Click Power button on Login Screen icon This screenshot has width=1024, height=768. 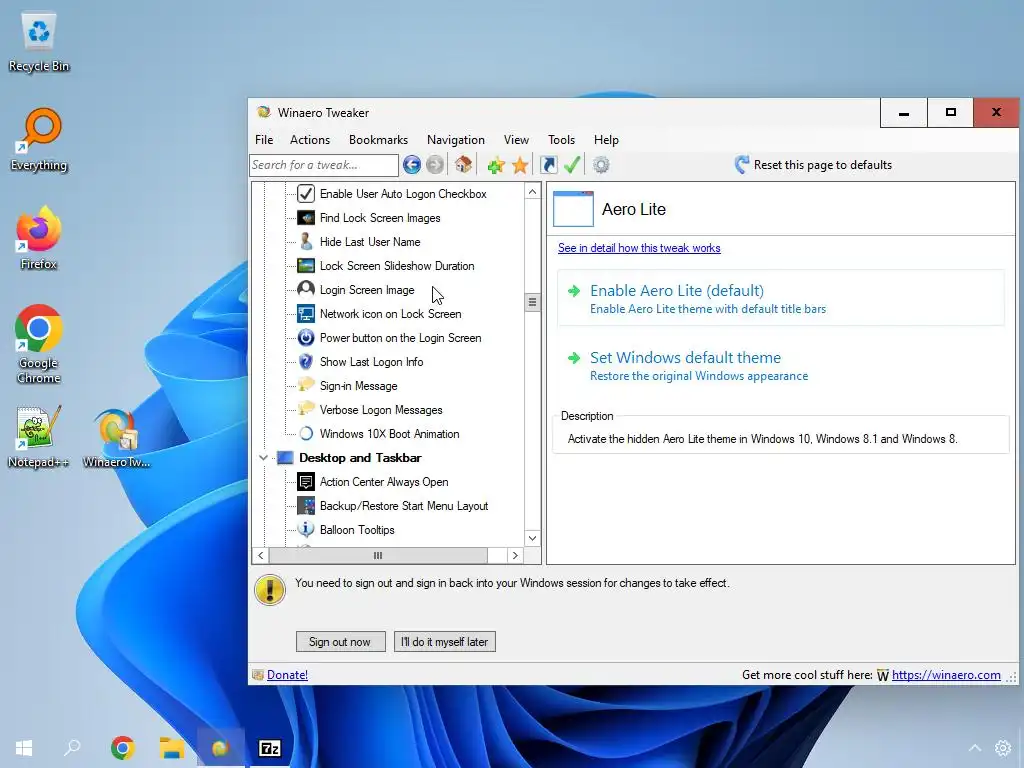click(306, 338)
